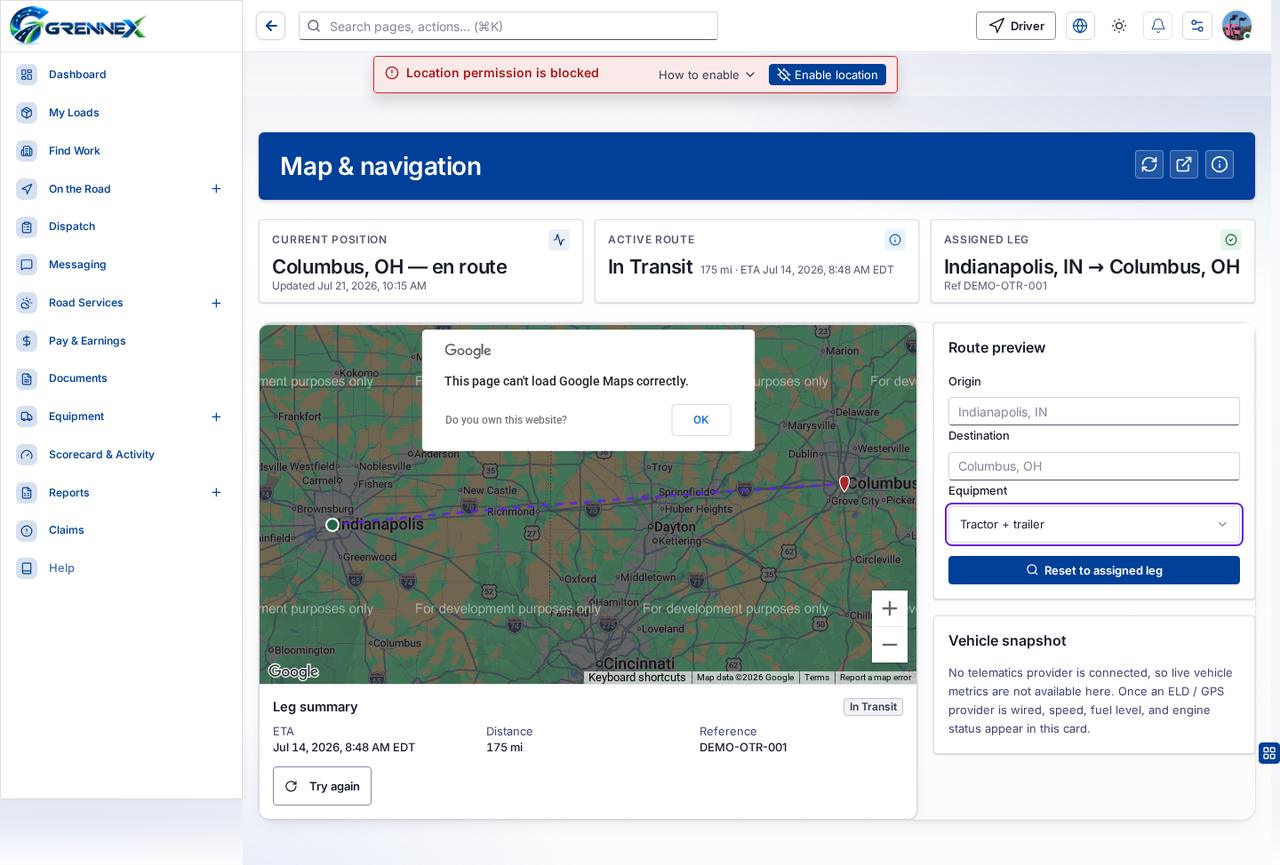Expand the Reports submenu

coord(216,493)
